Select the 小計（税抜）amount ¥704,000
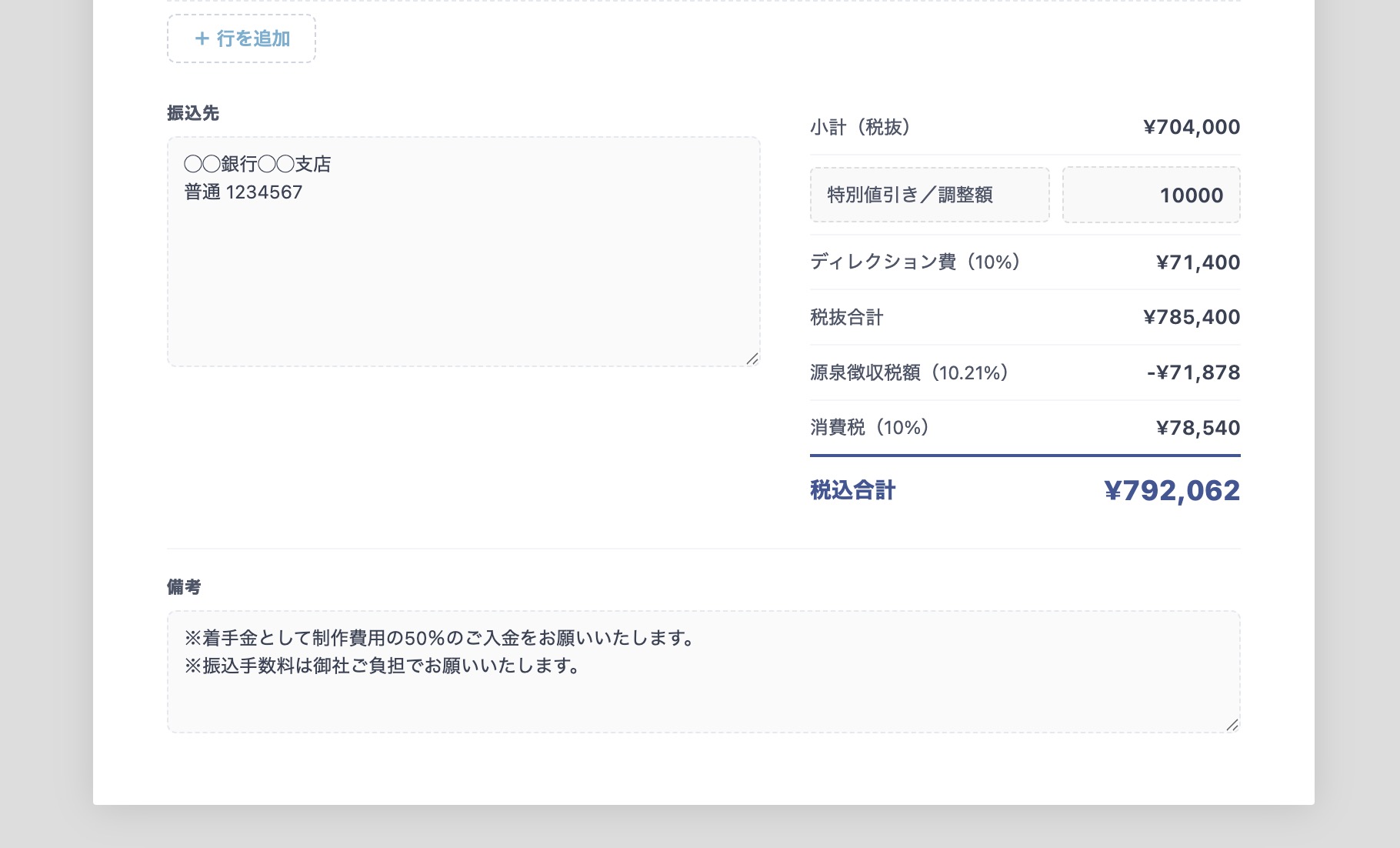The height and width of the screenshot is (848, 1400). point(1192,127)
